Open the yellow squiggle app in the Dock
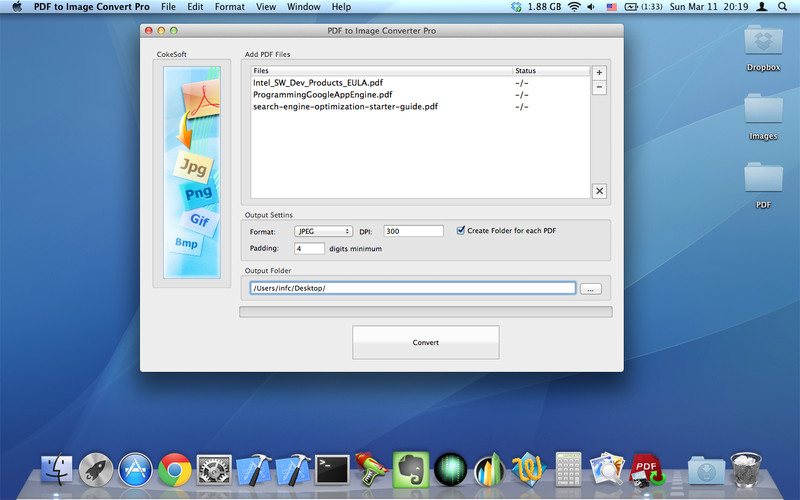Viewport: 800px width, 500px height. 529,469
